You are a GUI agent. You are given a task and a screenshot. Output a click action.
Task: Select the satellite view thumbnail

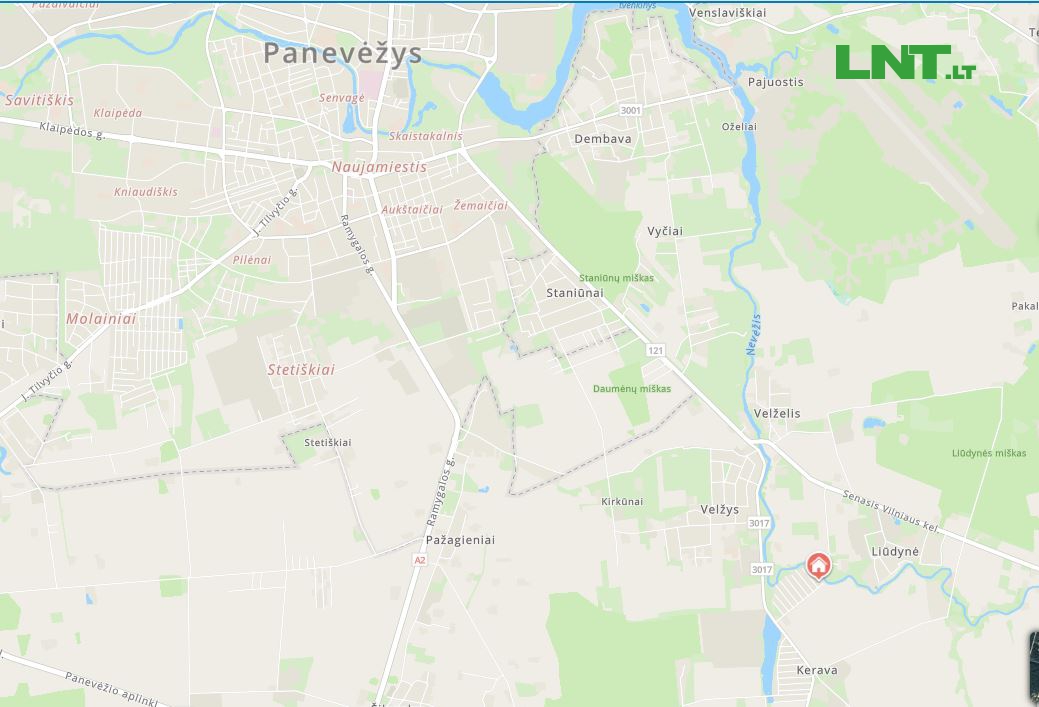(1034, 668)
